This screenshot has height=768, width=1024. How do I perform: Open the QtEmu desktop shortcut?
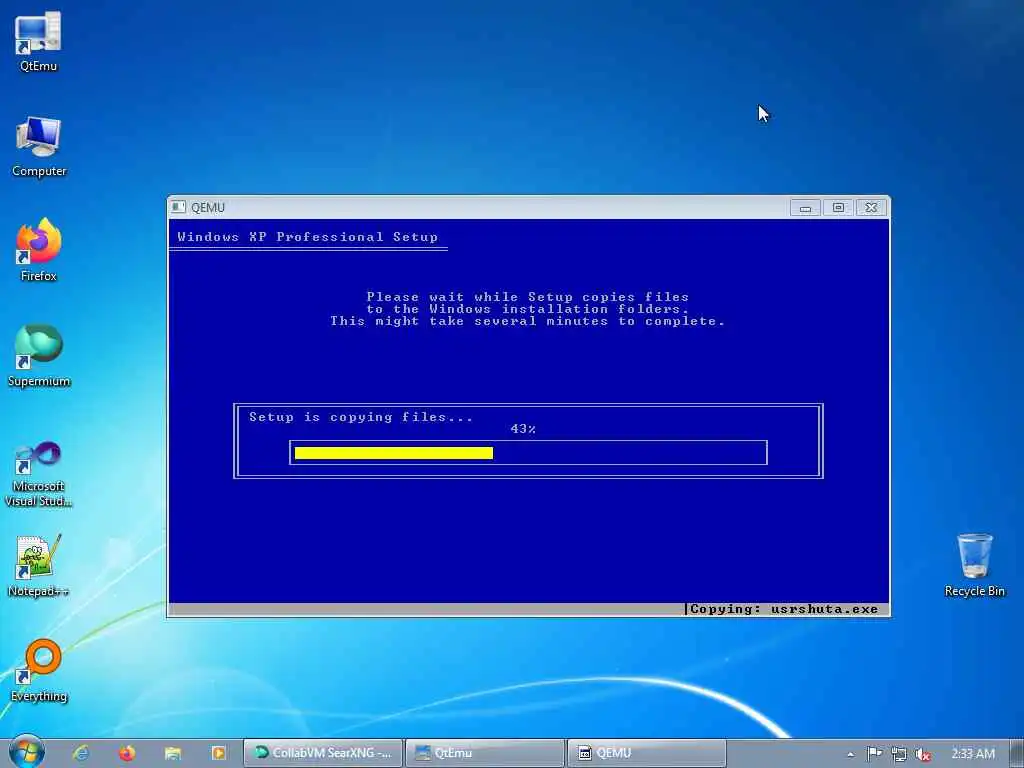click(38, 40)
